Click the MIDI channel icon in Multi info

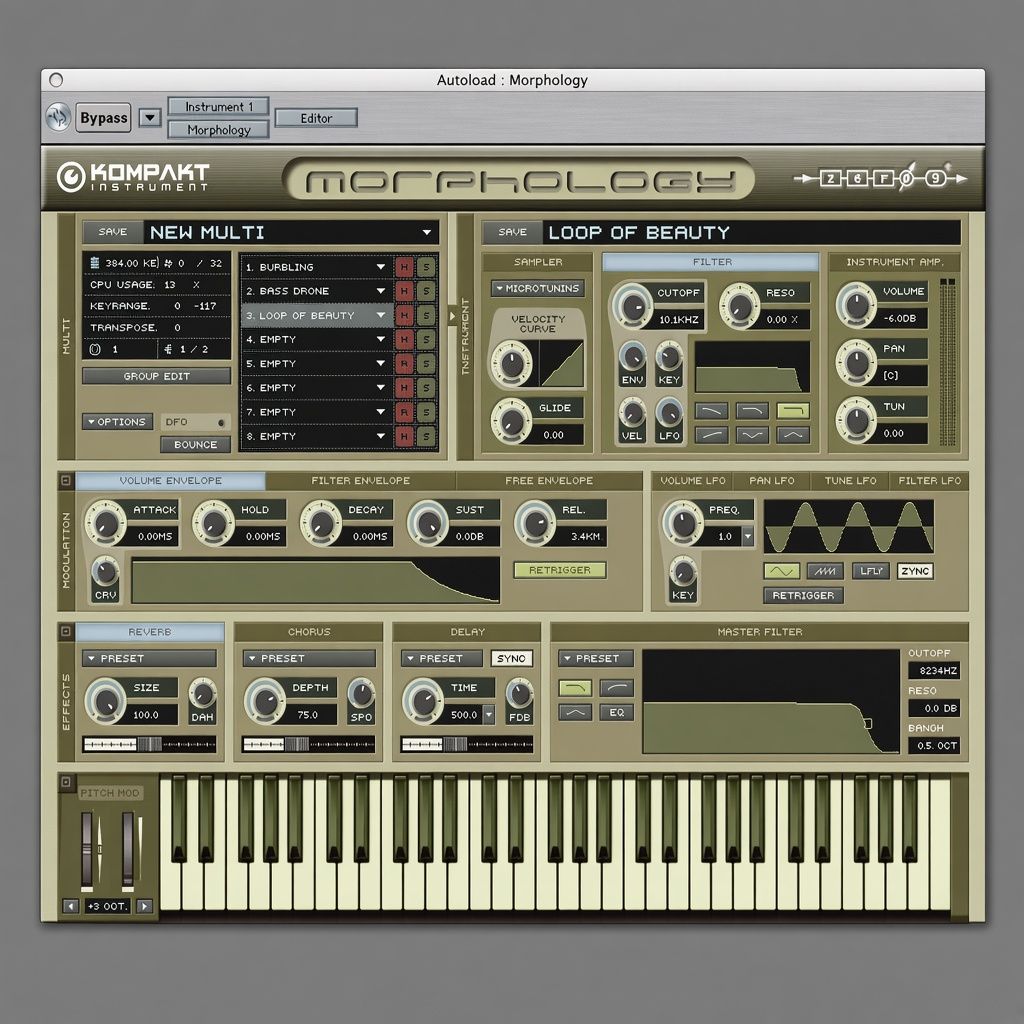click(95, 349)
